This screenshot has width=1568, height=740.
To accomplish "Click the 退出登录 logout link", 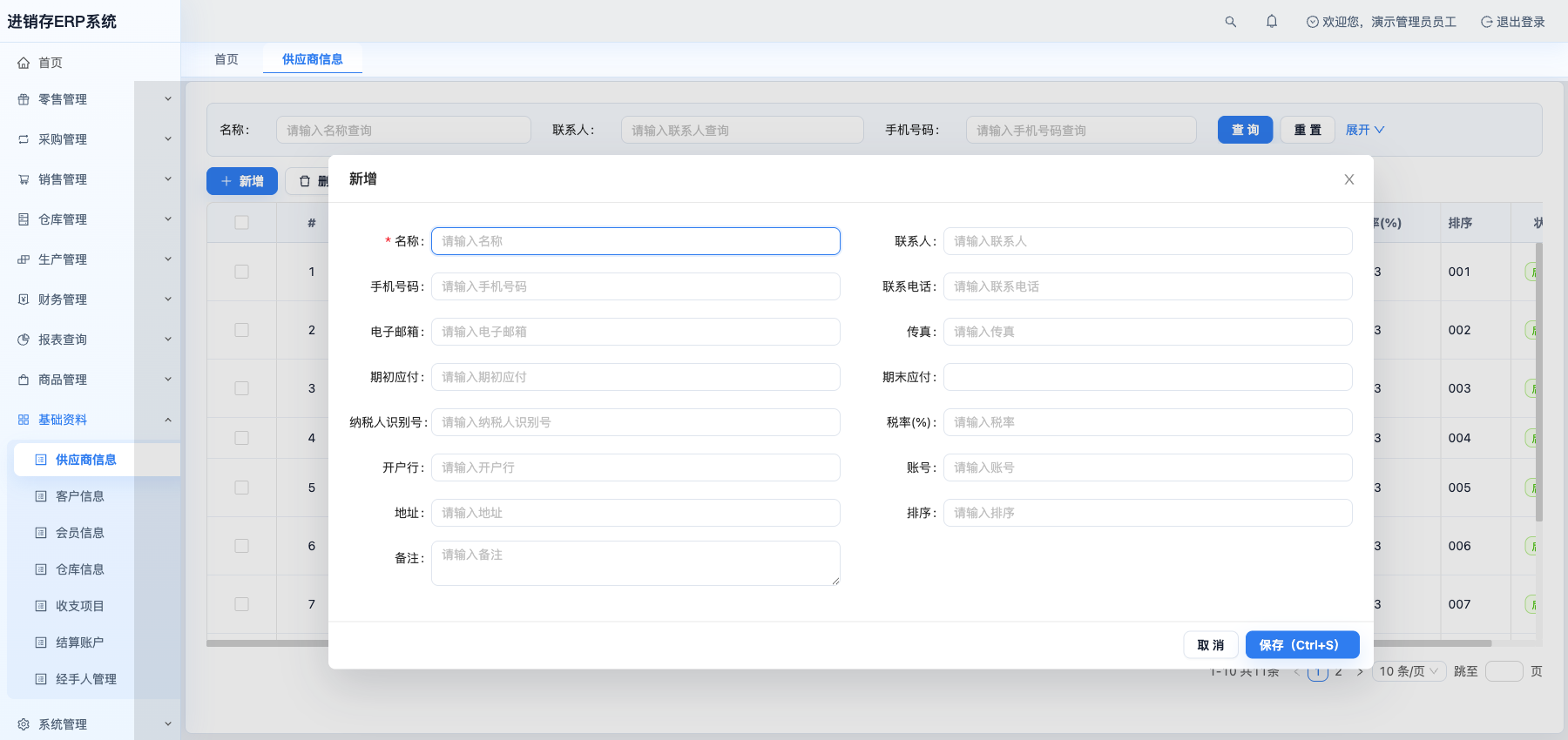I will pos(1513,22).
